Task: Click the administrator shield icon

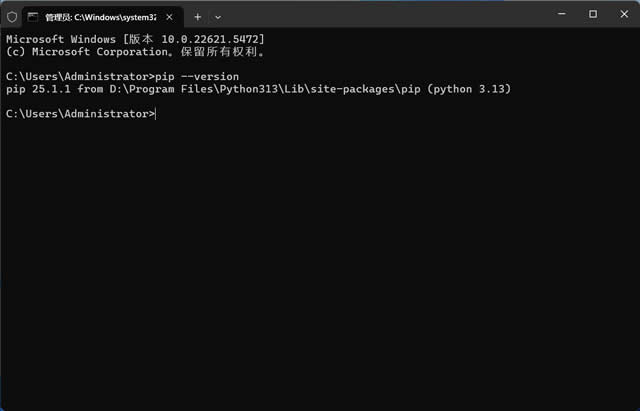Action: click(11, 17)
